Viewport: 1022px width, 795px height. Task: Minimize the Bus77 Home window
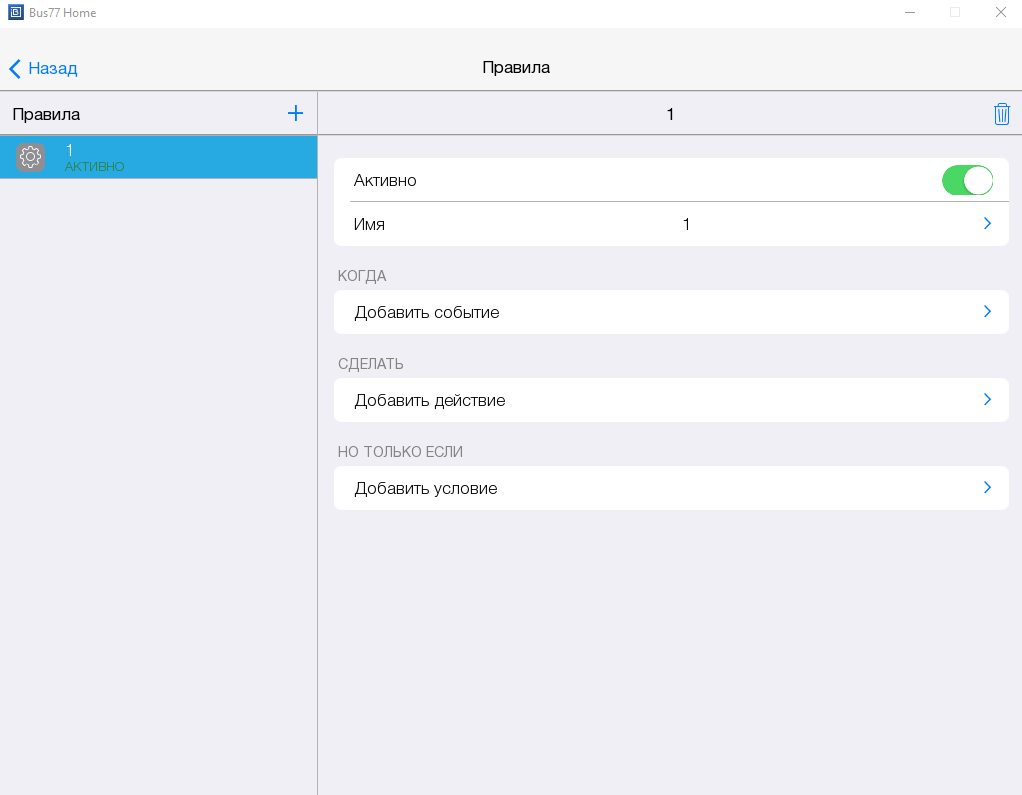910,13
